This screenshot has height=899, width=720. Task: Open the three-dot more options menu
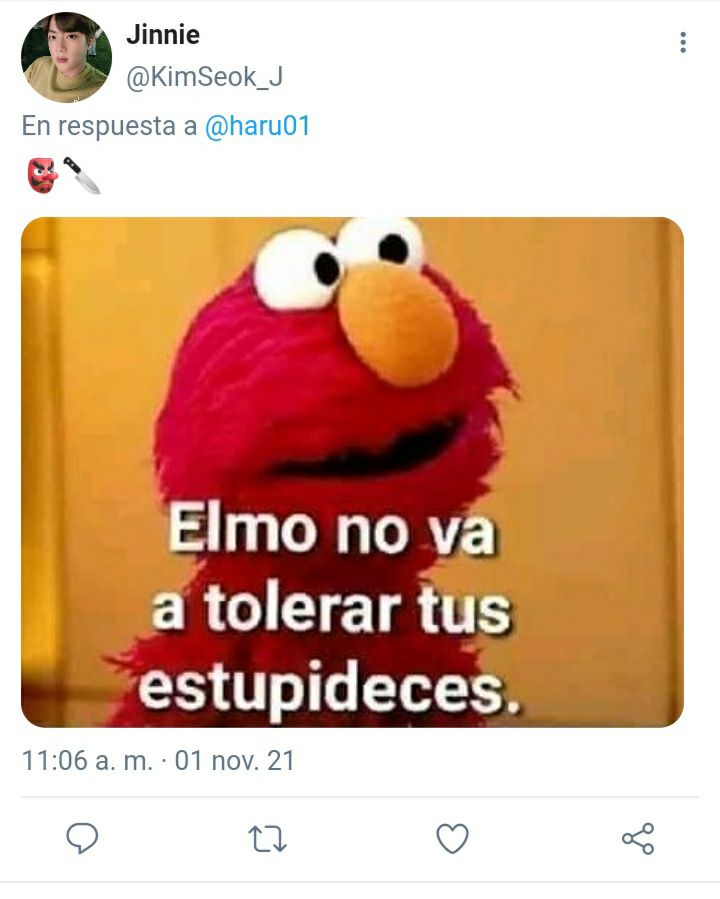[683, 42]
